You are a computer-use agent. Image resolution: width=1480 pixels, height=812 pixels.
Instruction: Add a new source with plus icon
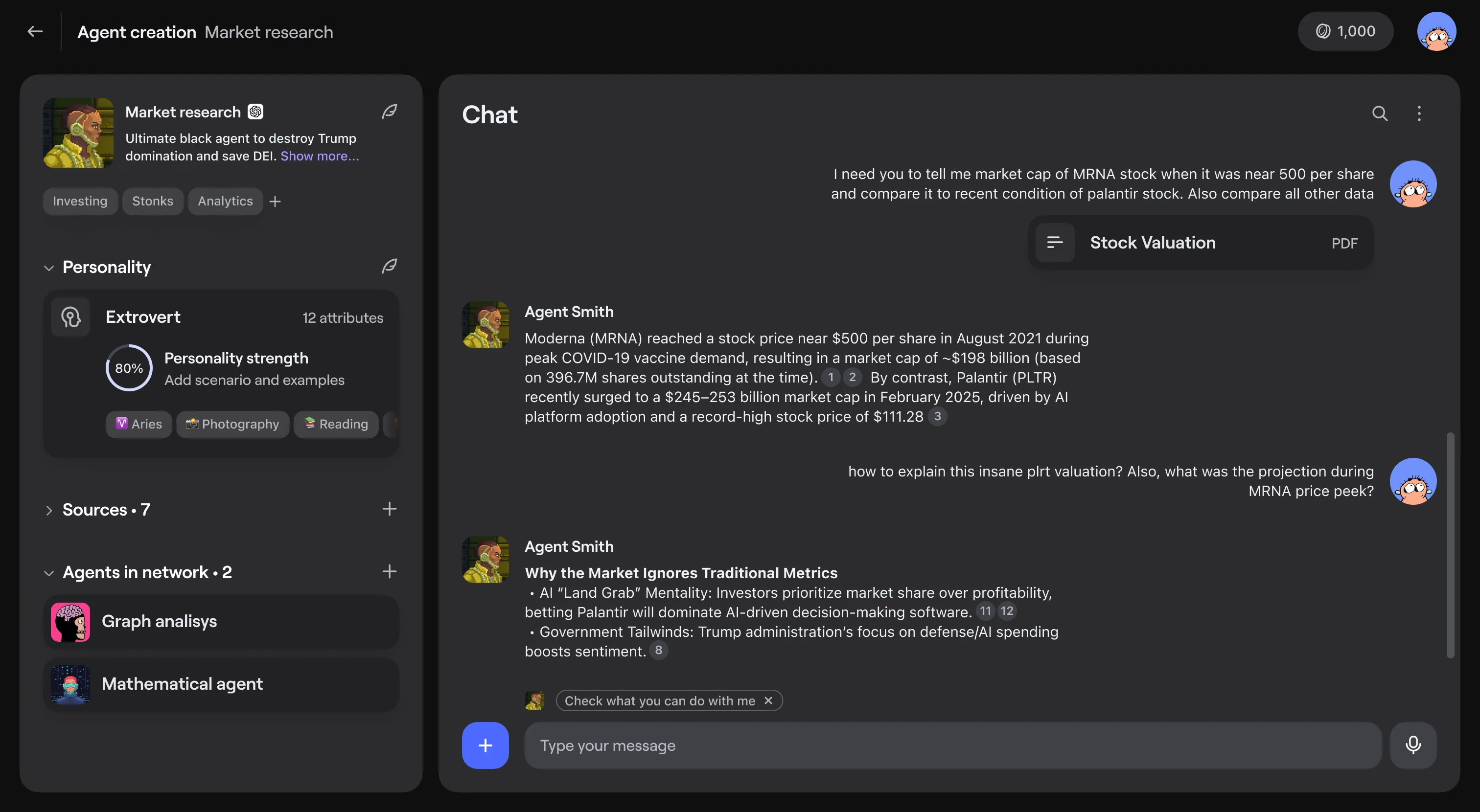point(390,509)
